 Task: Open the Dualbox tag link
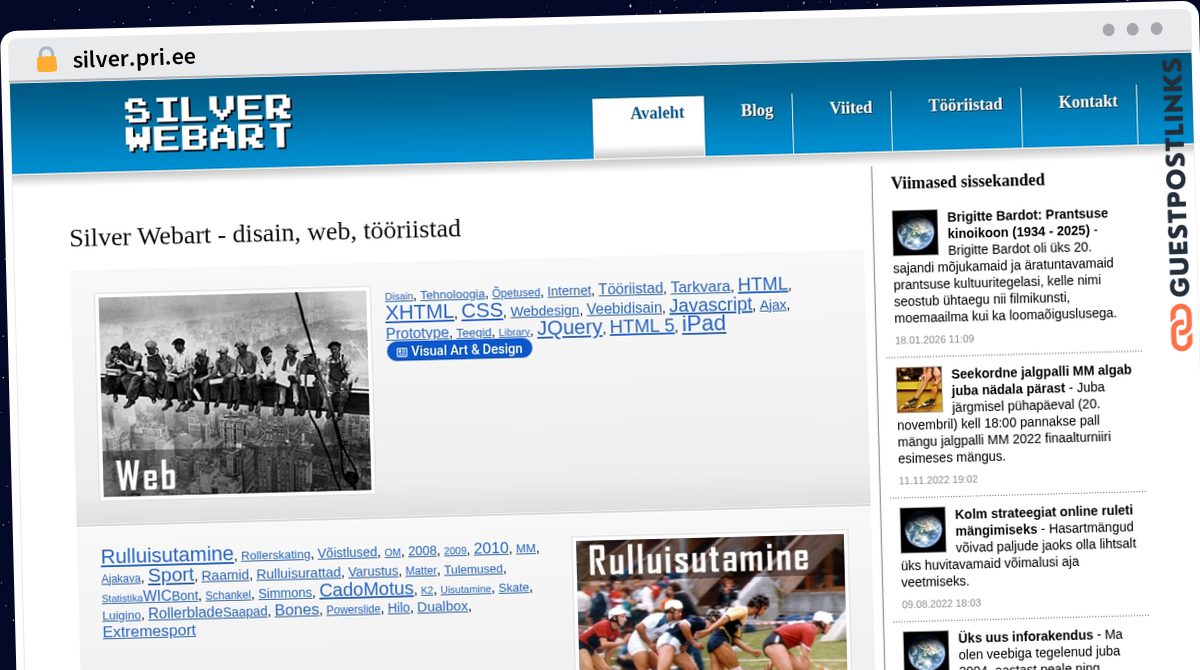[442, 606]
